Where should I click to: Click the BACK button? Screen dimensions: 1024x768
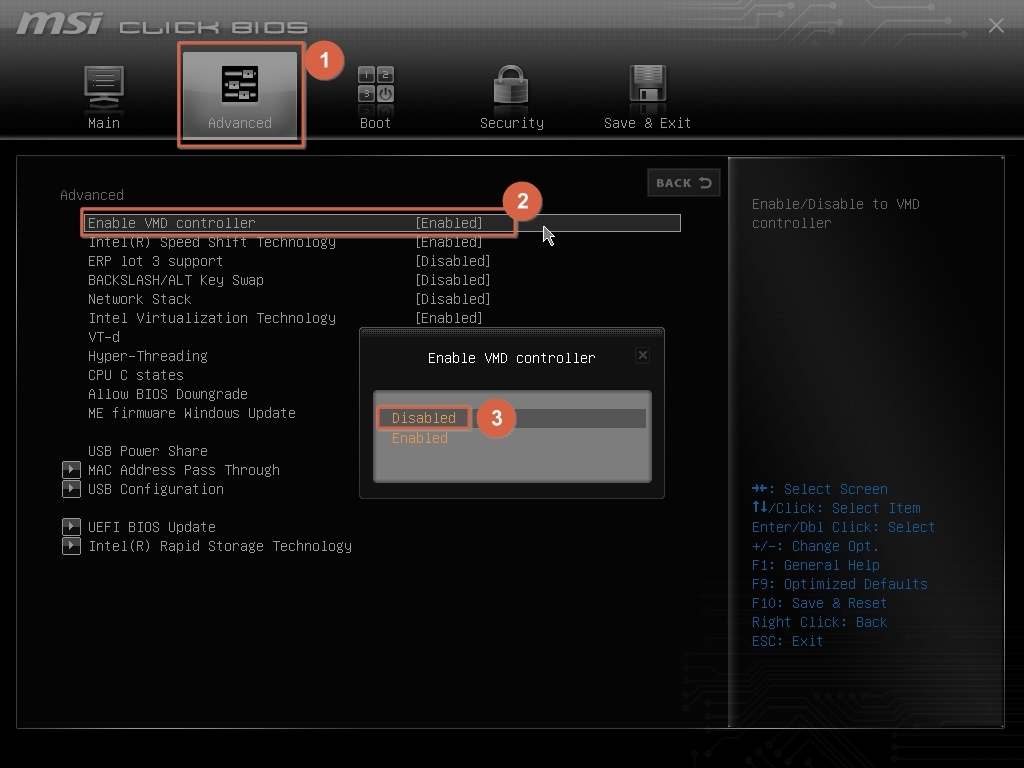click(x=683, y=183)
